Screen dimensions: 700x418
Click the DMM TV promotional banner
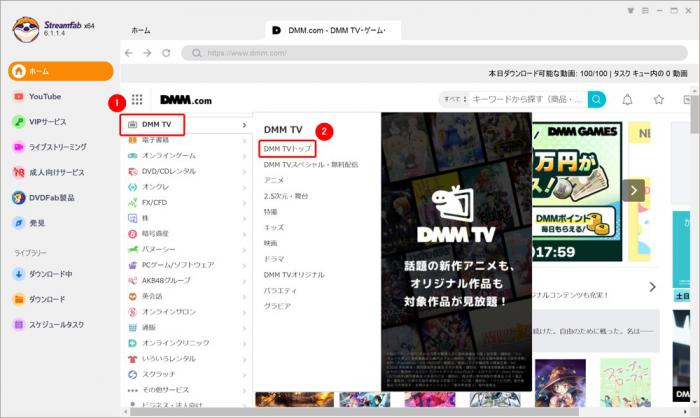tap(456, 252)
